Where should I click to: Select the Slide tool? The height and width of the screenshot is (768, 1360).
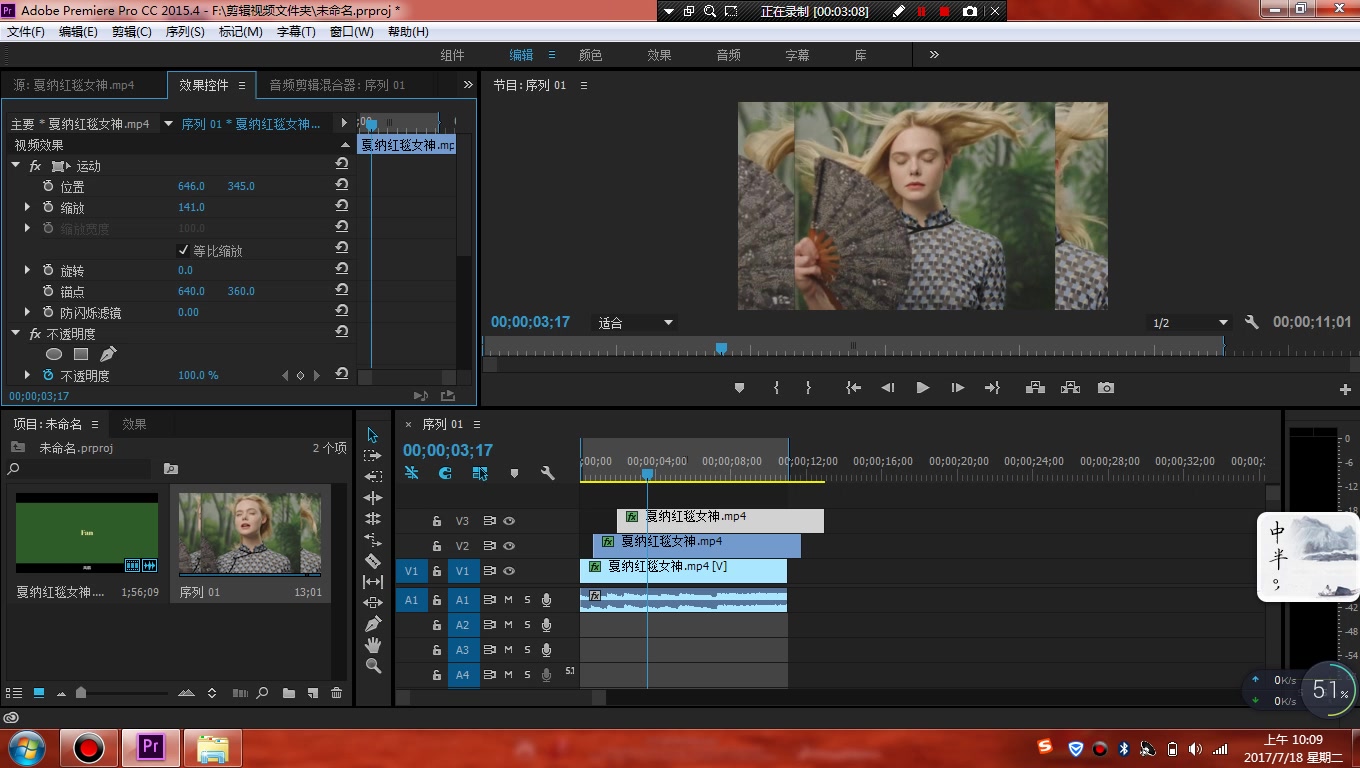pos(373,603)
